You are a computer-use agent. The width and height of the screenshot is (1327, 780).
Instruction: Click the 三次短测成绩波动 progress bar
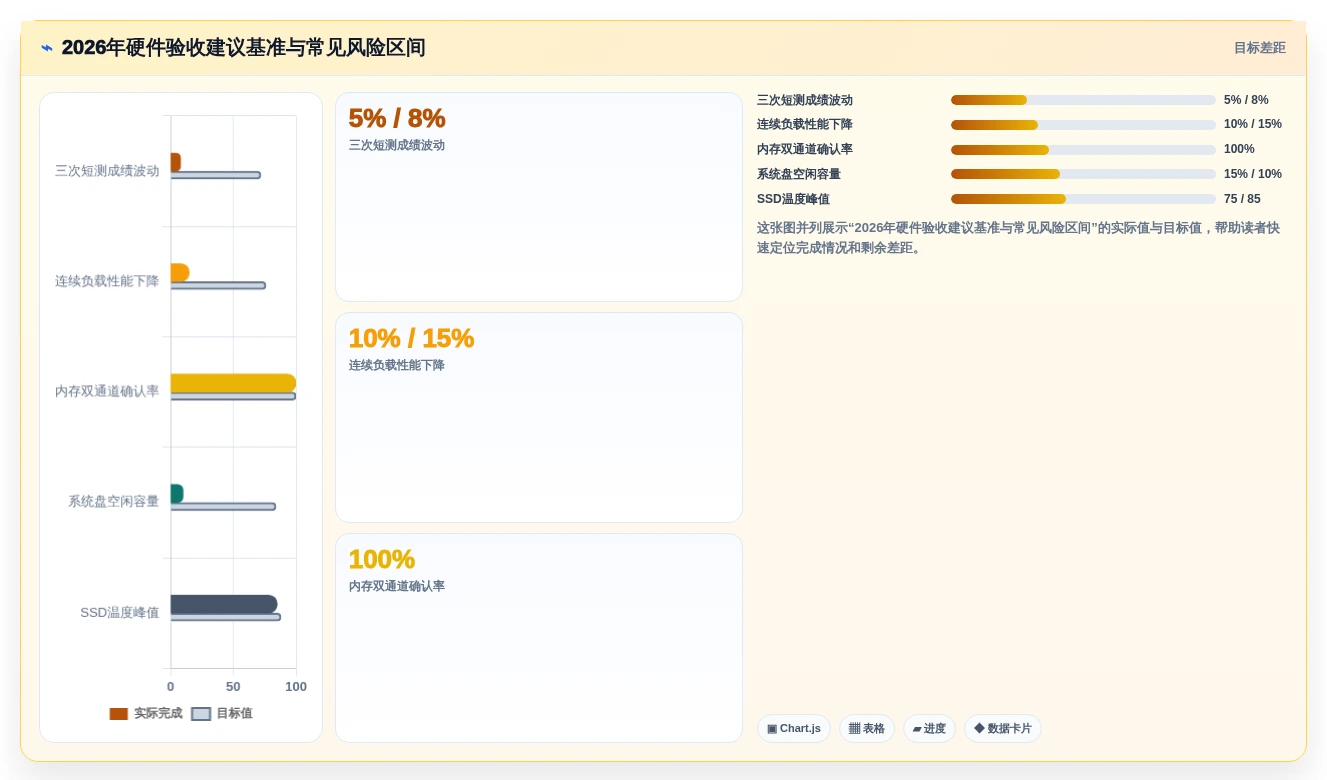1083,100
